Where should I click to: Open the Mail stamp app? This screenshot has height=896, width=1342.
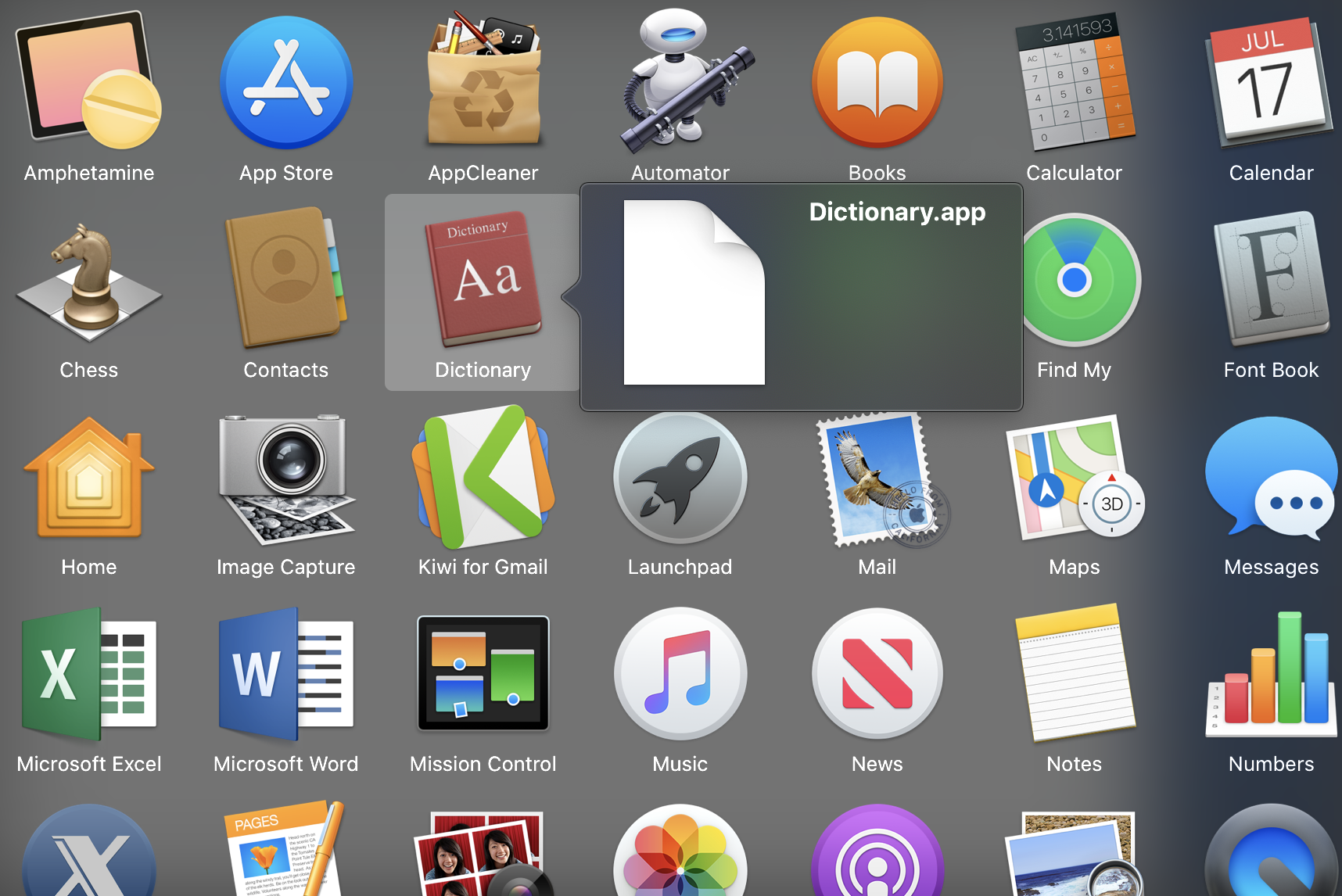pos(882,479)
